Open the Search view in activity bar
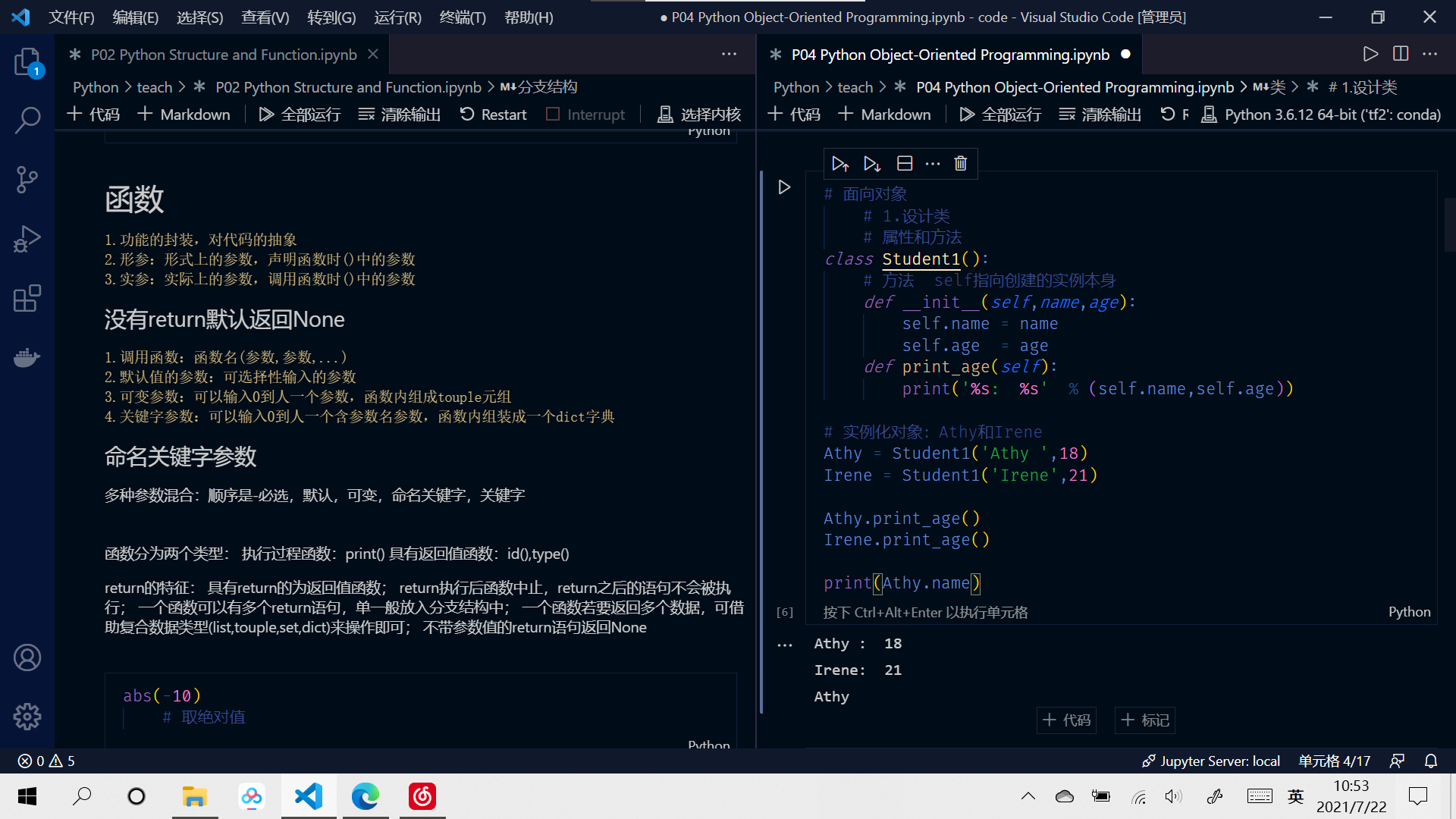 click(27, 120)
